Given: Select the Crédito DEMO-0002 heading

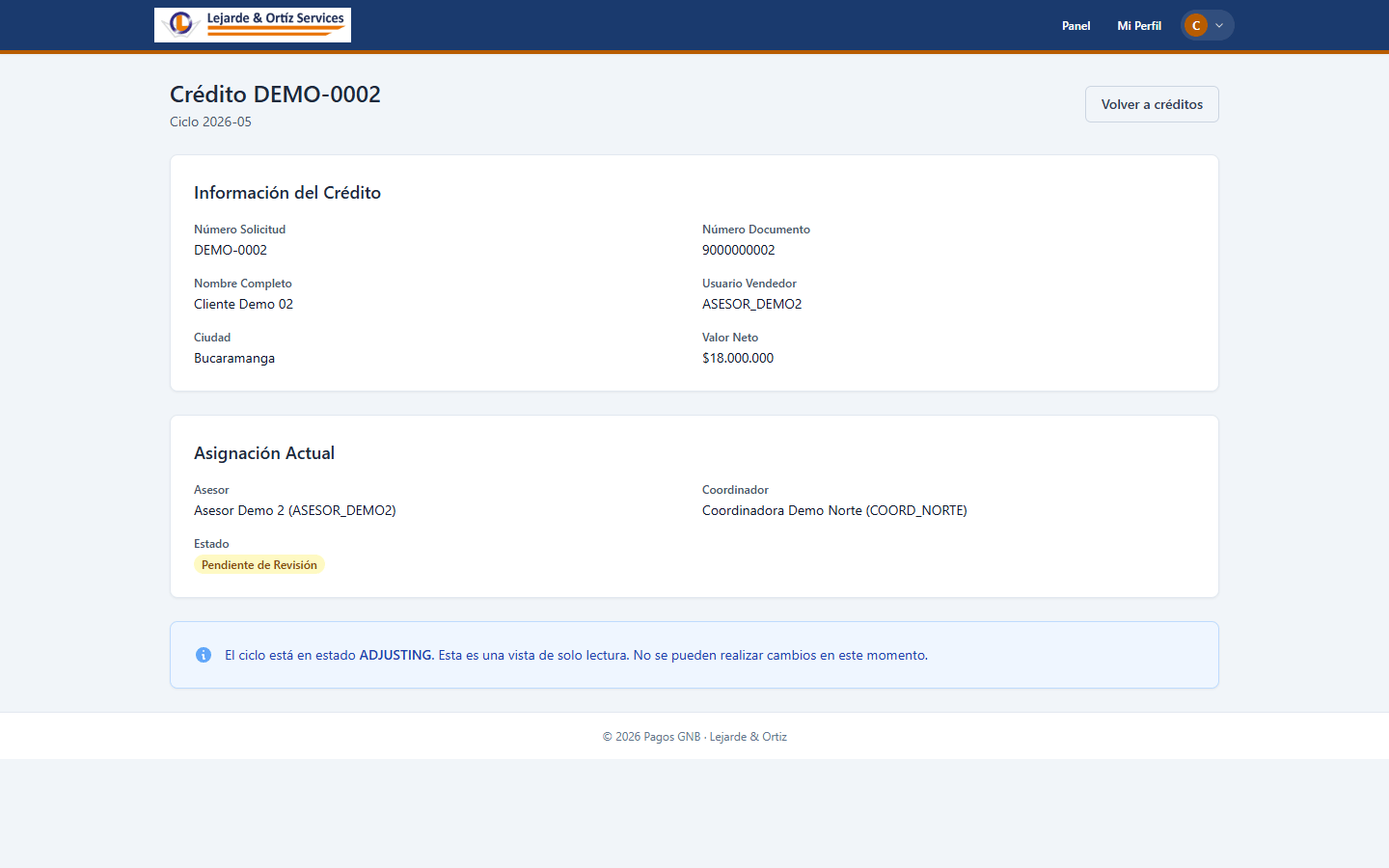Looking at the screenshot, I should (x=275, y=95).
